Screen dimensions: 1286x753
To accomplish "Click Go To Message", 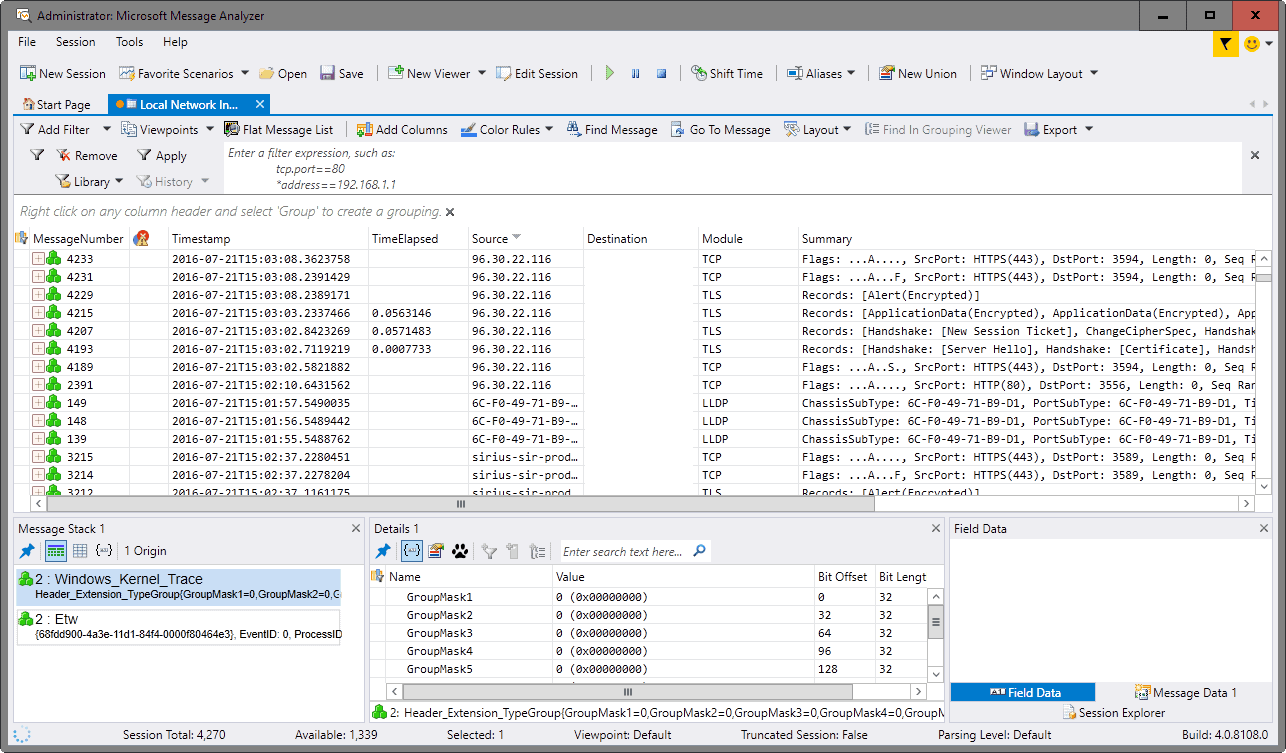I will tap(721, 129).
